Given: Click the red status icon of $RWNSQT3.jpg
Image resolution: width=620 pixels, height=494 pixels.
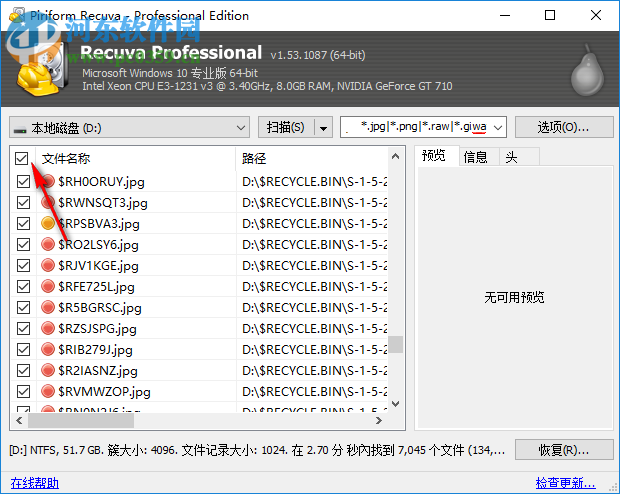Looking at the screenshot, I should click(48, 203).
